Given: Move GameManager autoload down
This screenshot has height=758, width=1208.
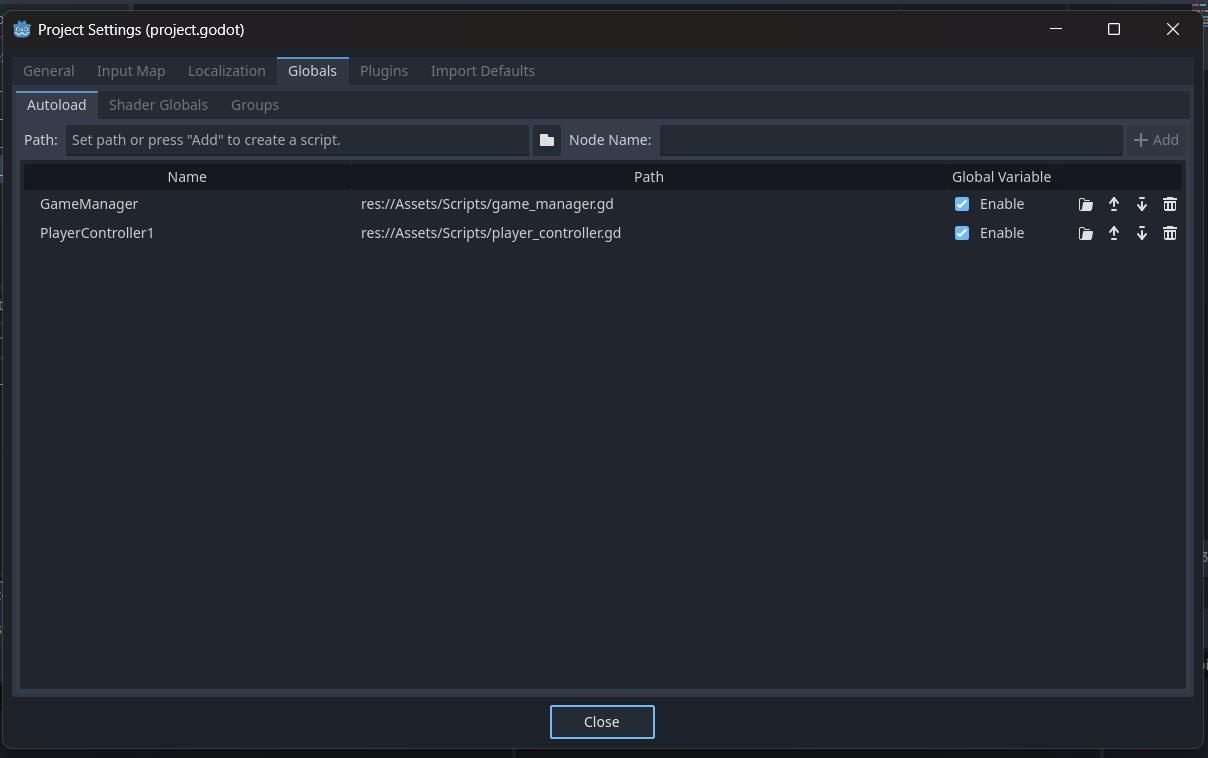Looking at the screenshot, I should [x=1141, y=204].
